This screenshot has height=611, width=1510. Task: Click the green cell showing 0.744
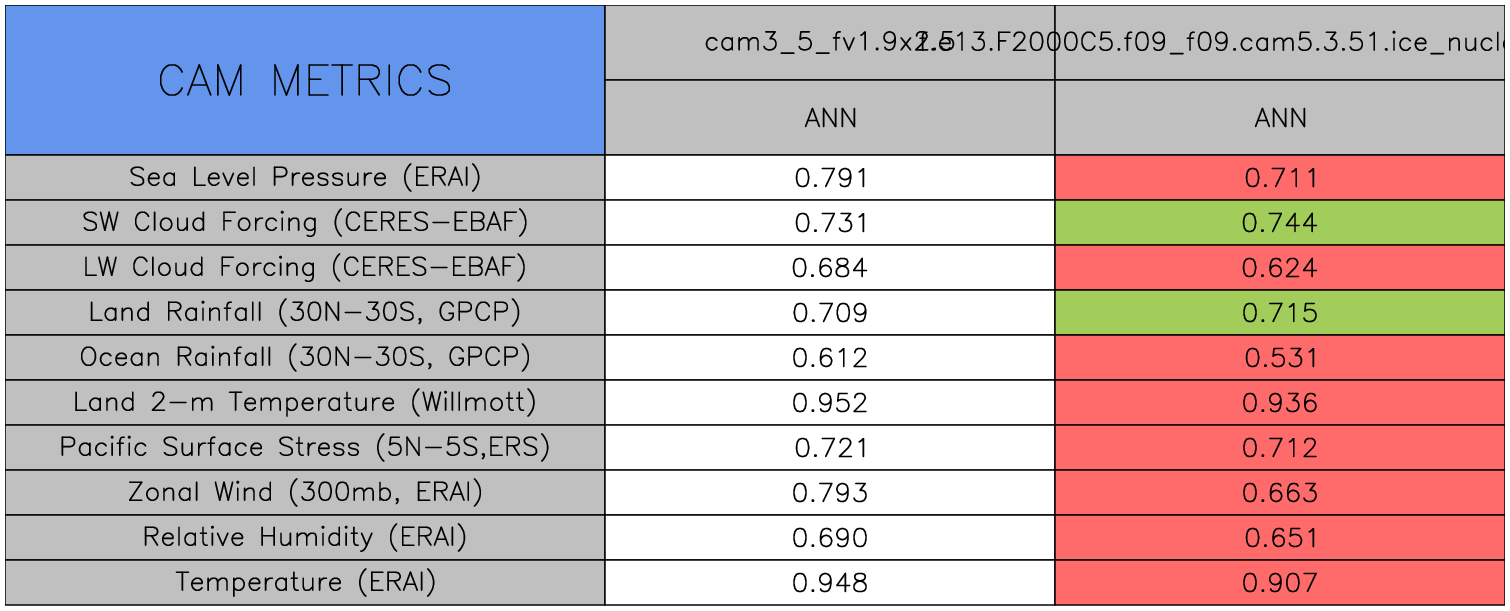(x=1280, y=223)
